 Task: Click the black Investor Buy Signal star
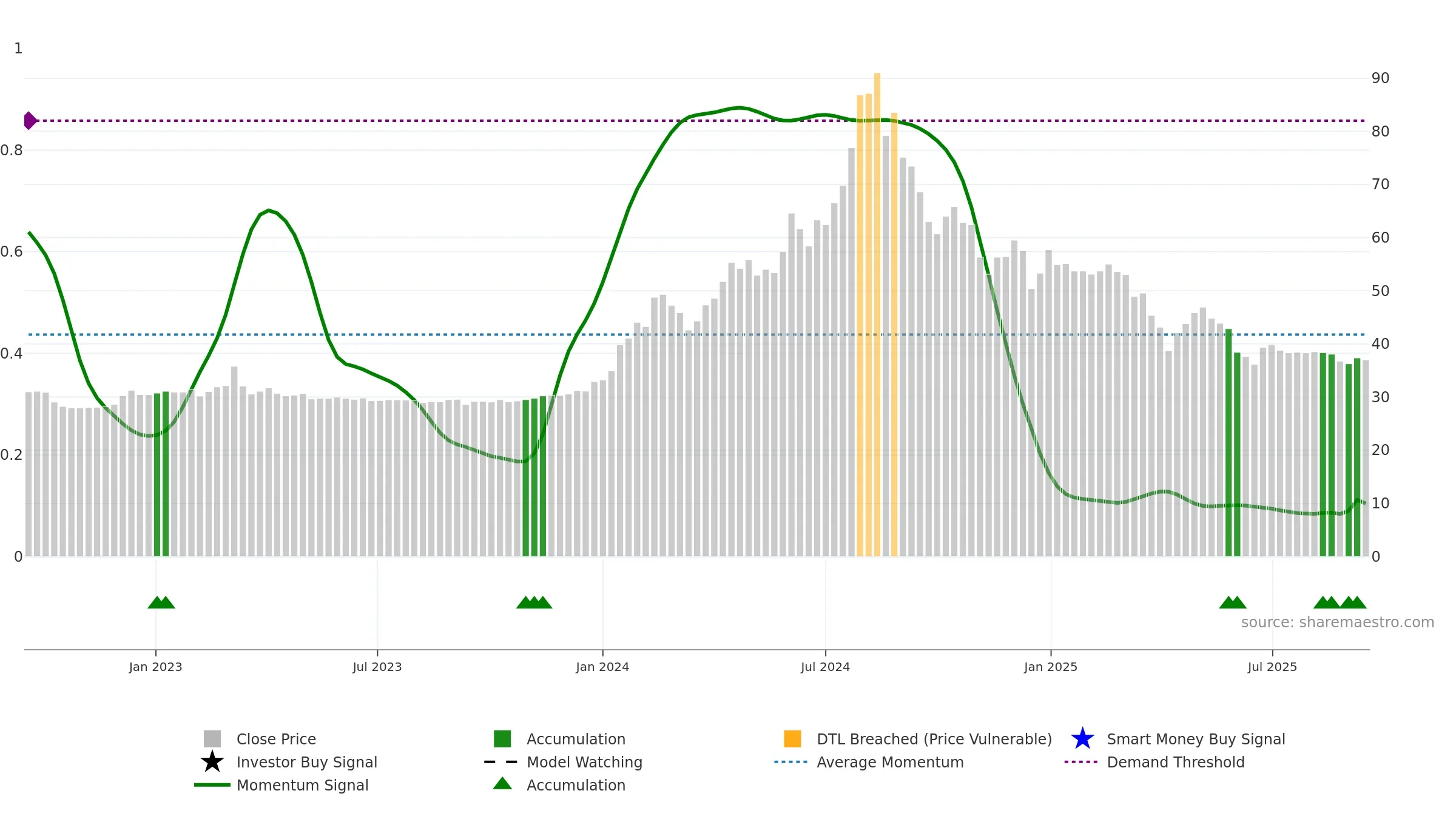coord(212,762)
